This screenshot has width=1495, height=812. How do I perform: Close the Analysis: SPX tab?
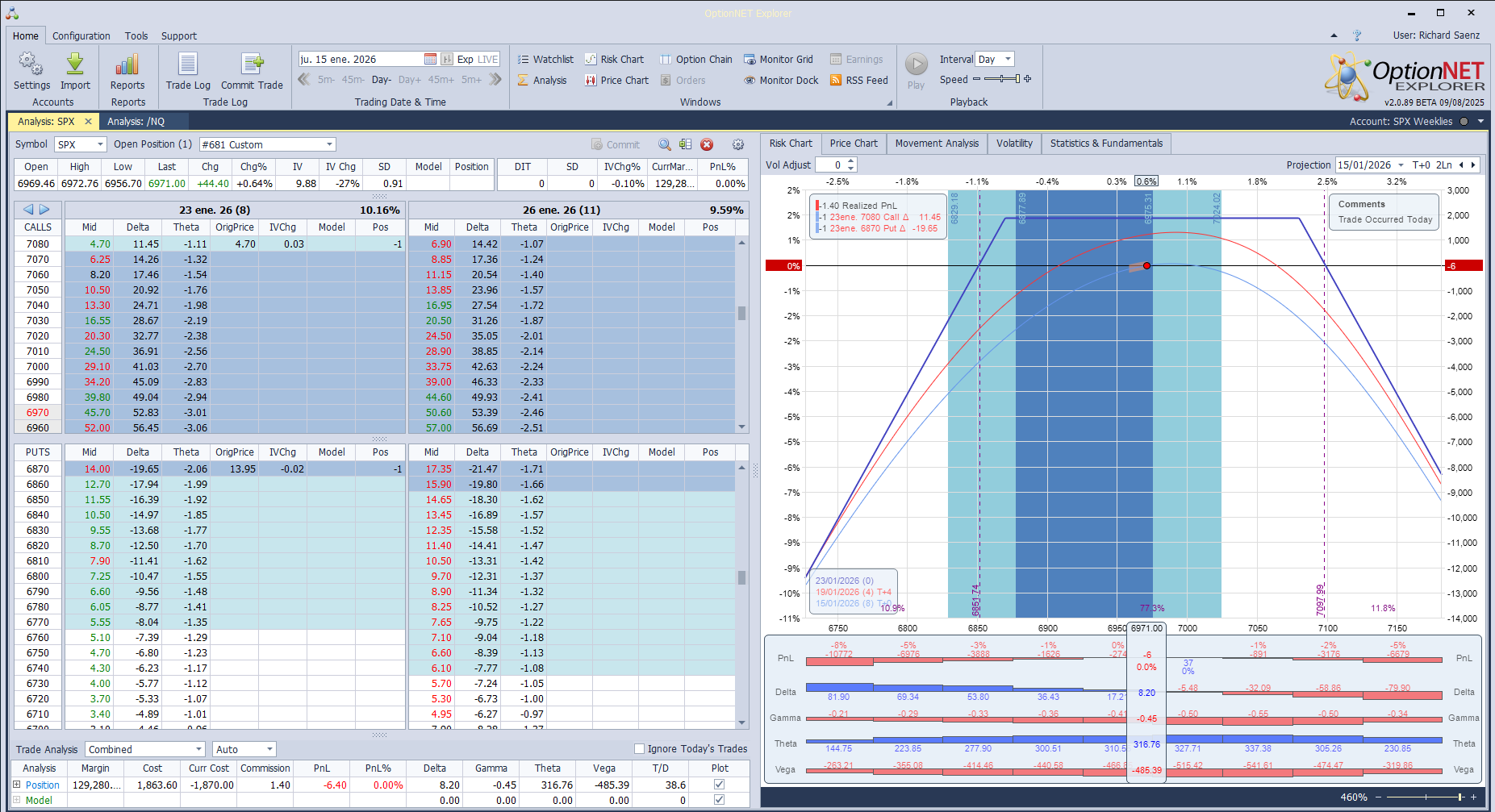coord(88,121)
